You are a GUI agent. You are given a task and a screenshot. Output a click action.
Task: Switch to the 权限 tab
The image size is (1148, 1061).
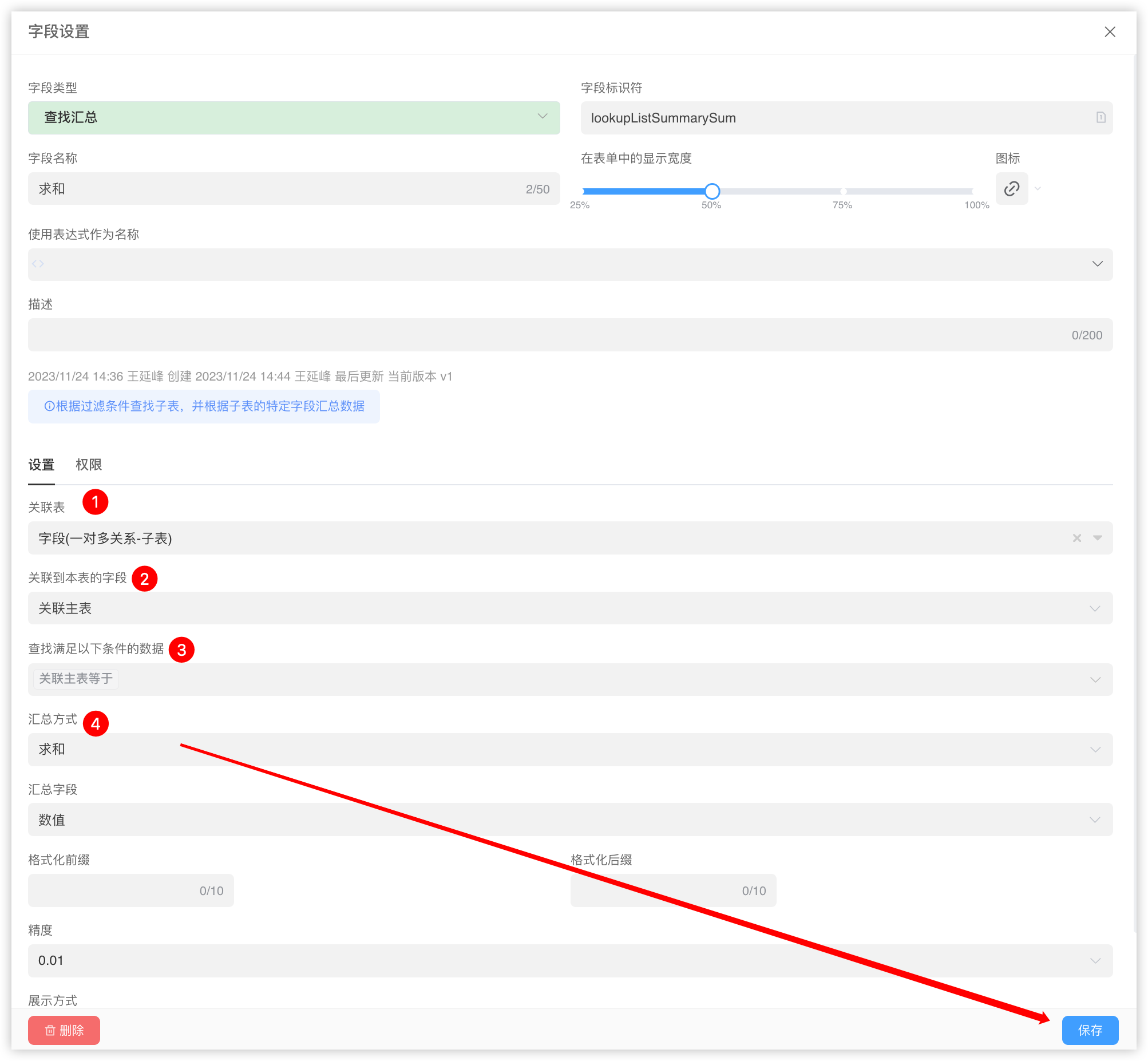tap(88, 465)
